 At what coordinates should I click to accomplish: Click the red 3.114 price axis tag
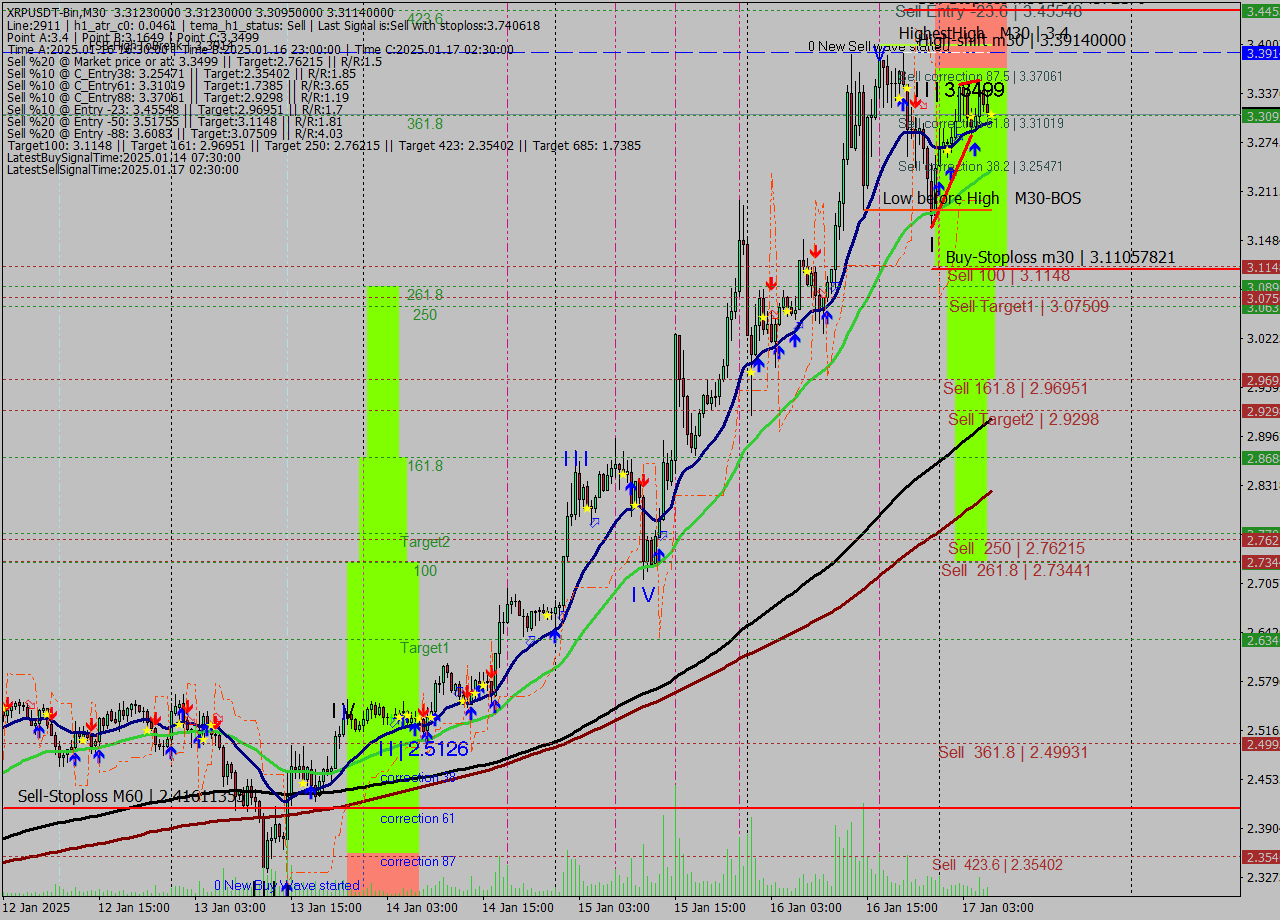(x=1261, y=268)
